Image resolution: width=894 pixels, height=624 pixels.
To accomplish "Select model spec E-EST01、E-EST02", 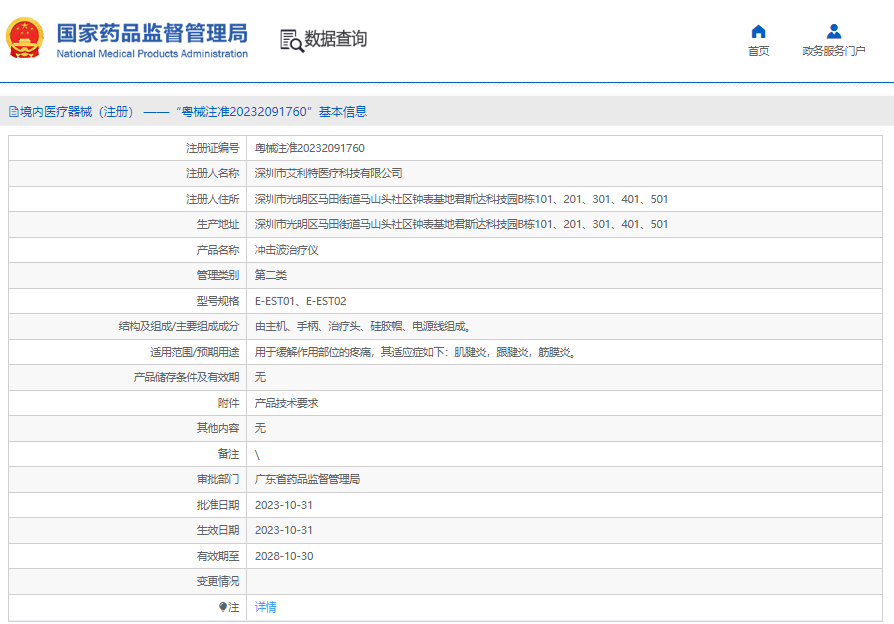I will 300,301.
